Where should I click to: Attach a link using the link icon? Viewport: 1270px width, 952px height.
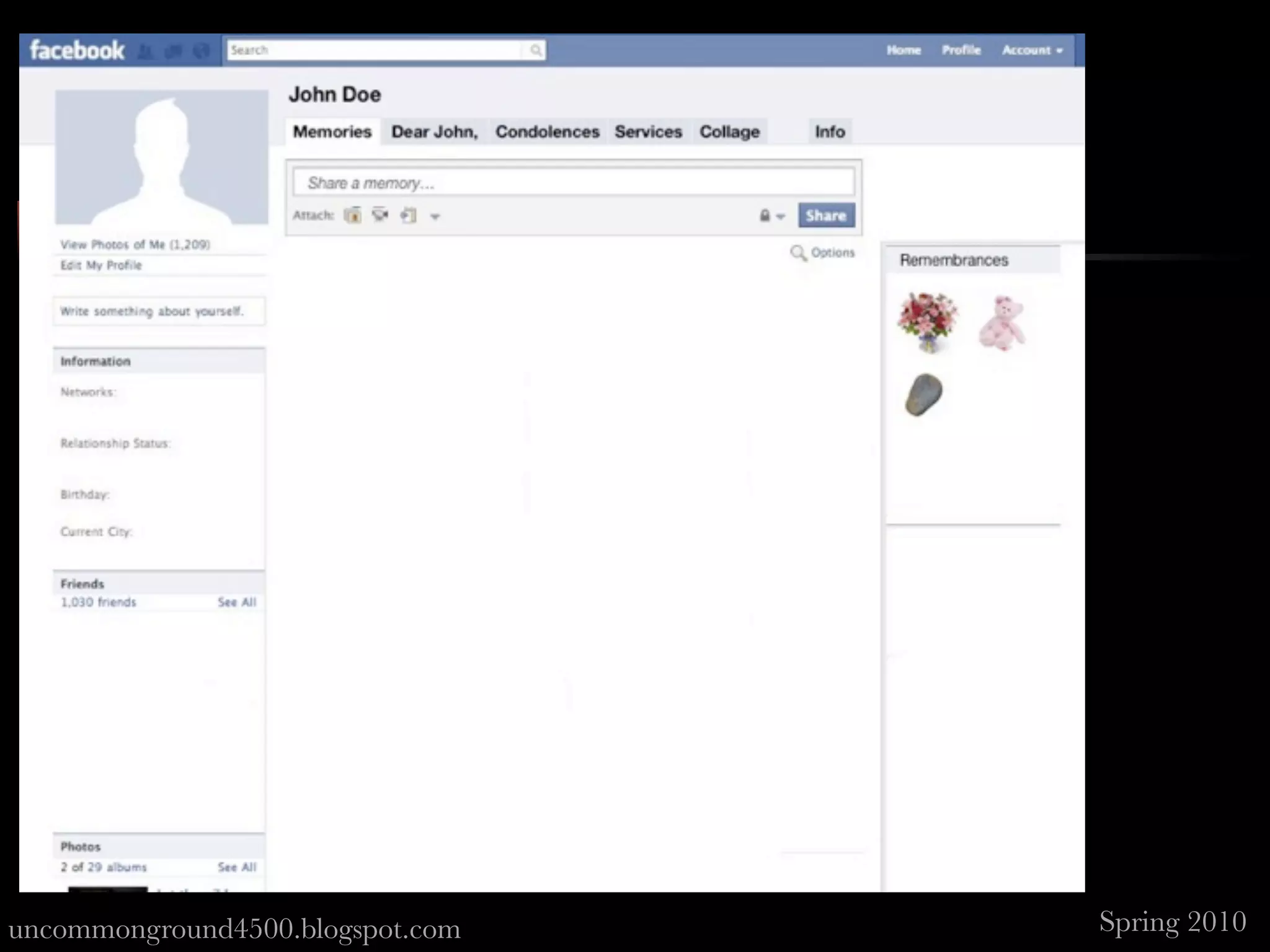coord(408,216)
